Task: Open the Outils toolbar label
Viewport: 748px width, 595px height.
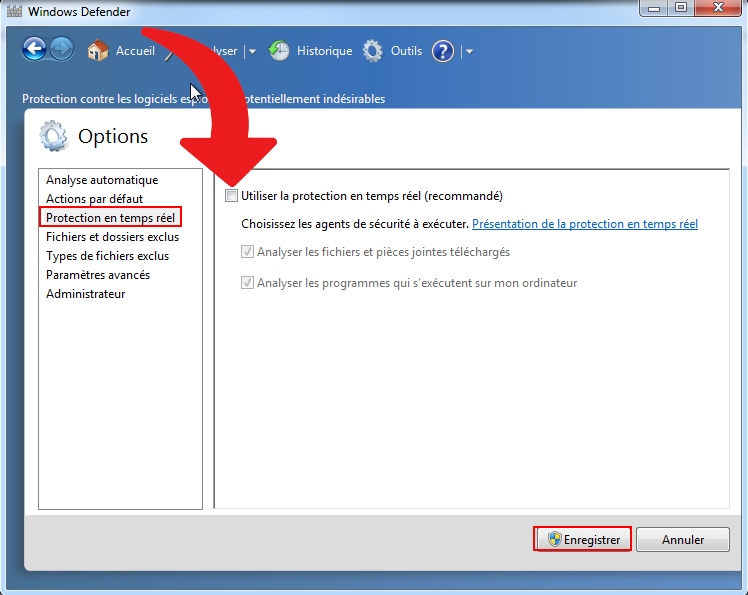Action: point(406,51)
